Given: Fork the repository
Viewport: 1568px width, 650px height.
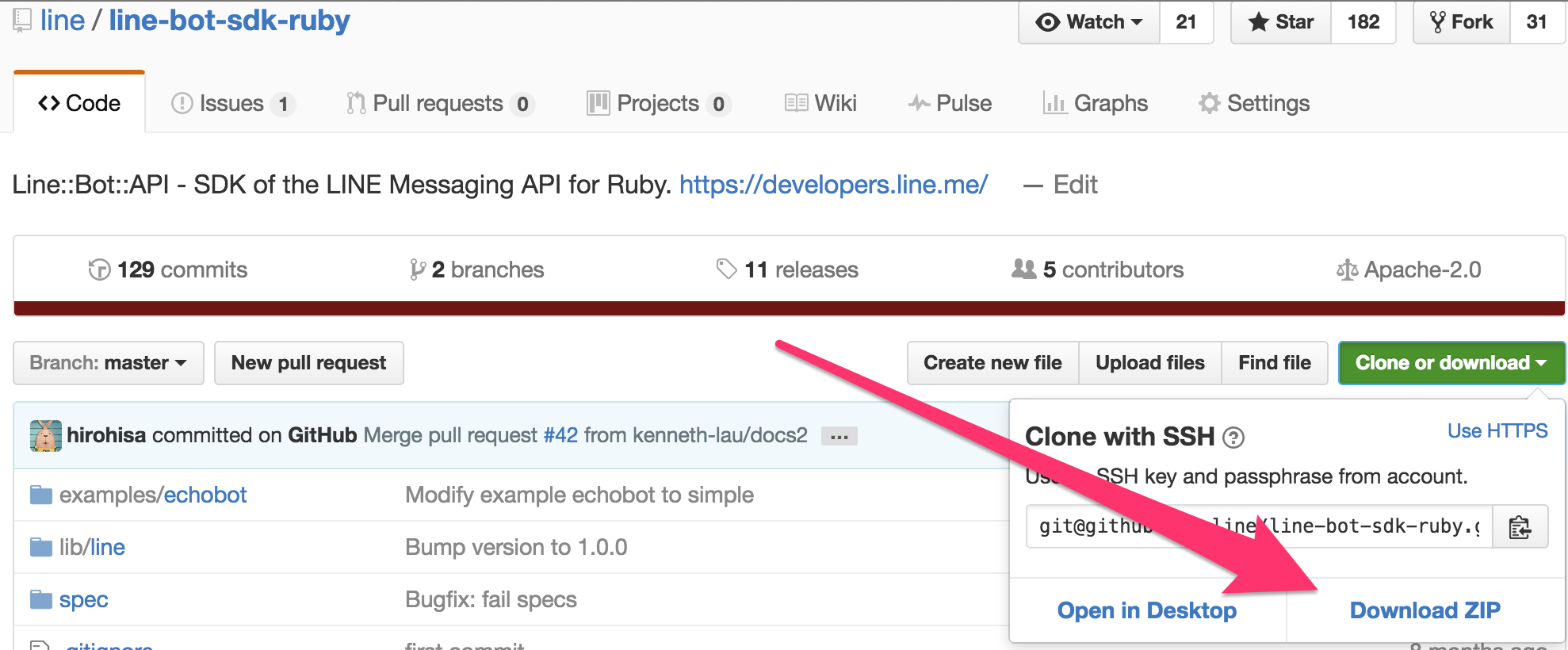Looking at the screenshot, I should (1461, 22).
